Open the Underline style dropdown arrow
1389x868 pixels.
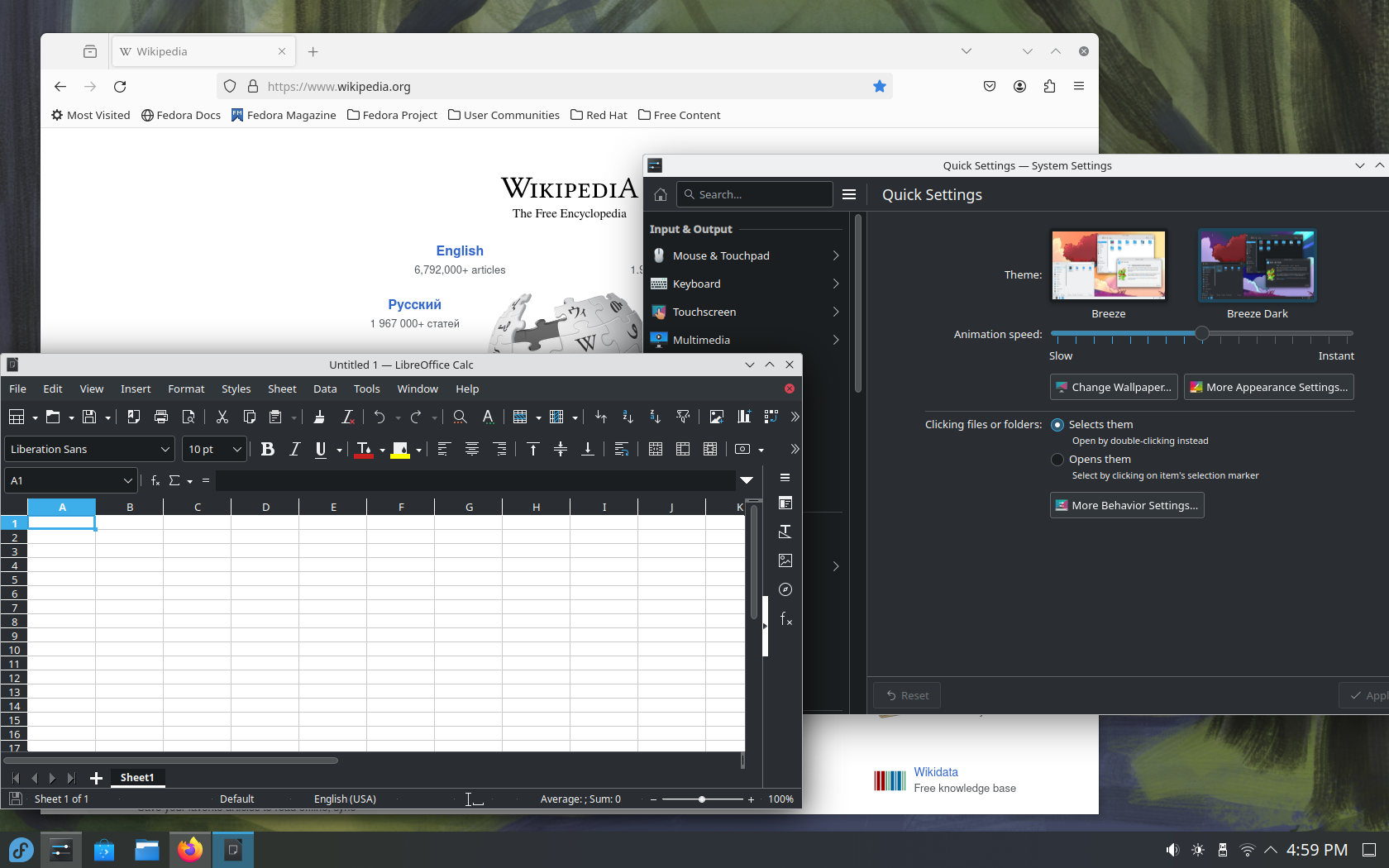tap(339, 450)
